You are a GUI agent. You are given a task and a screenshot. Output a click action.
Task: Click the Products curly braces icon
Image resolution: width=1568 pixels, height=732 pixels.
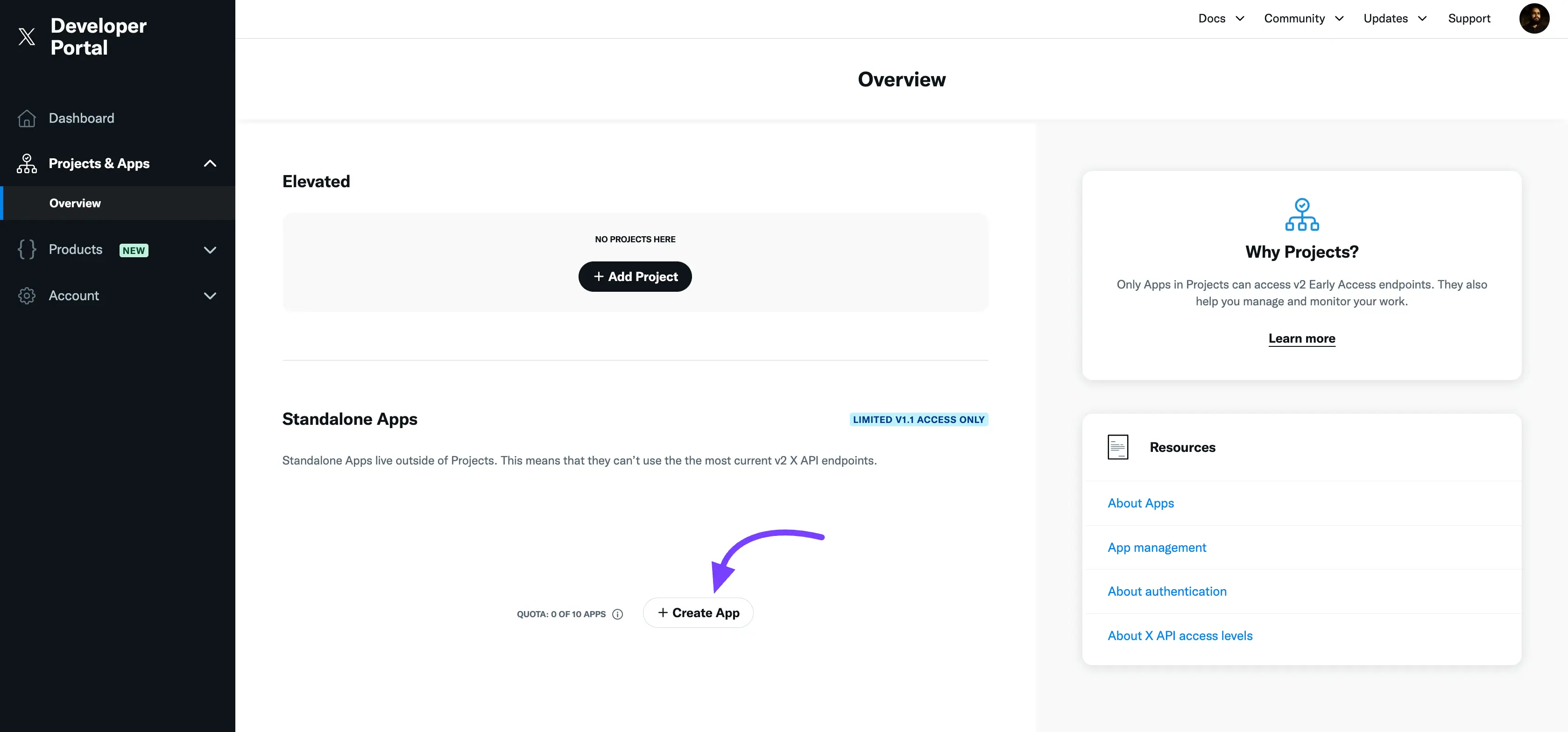coord(27,249)
